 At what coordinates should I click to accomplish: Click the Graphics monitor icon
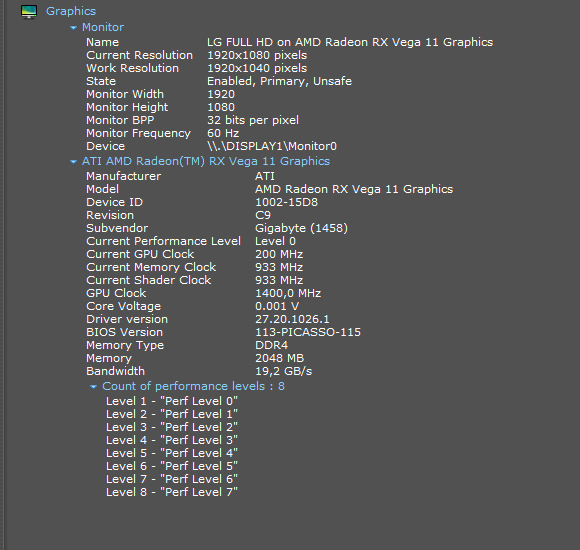pos(29,12)
